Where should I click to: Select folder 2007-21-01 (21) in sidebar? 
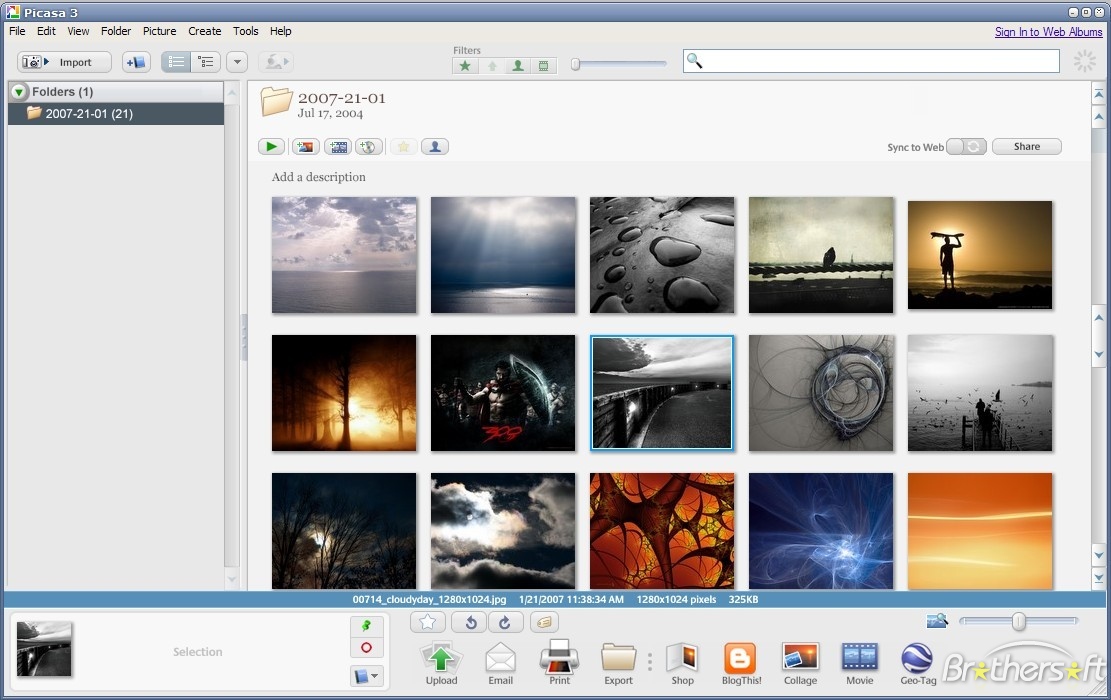(116, 113)
